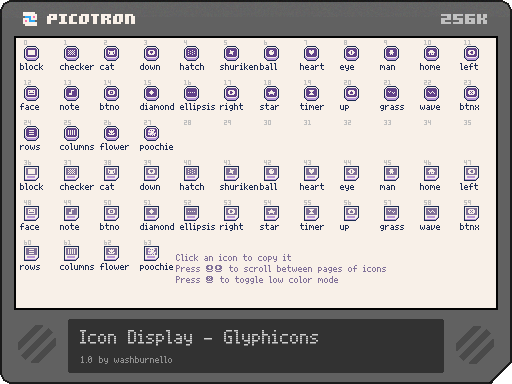Click the document-style heart icon numbered 43

(311, 173)
